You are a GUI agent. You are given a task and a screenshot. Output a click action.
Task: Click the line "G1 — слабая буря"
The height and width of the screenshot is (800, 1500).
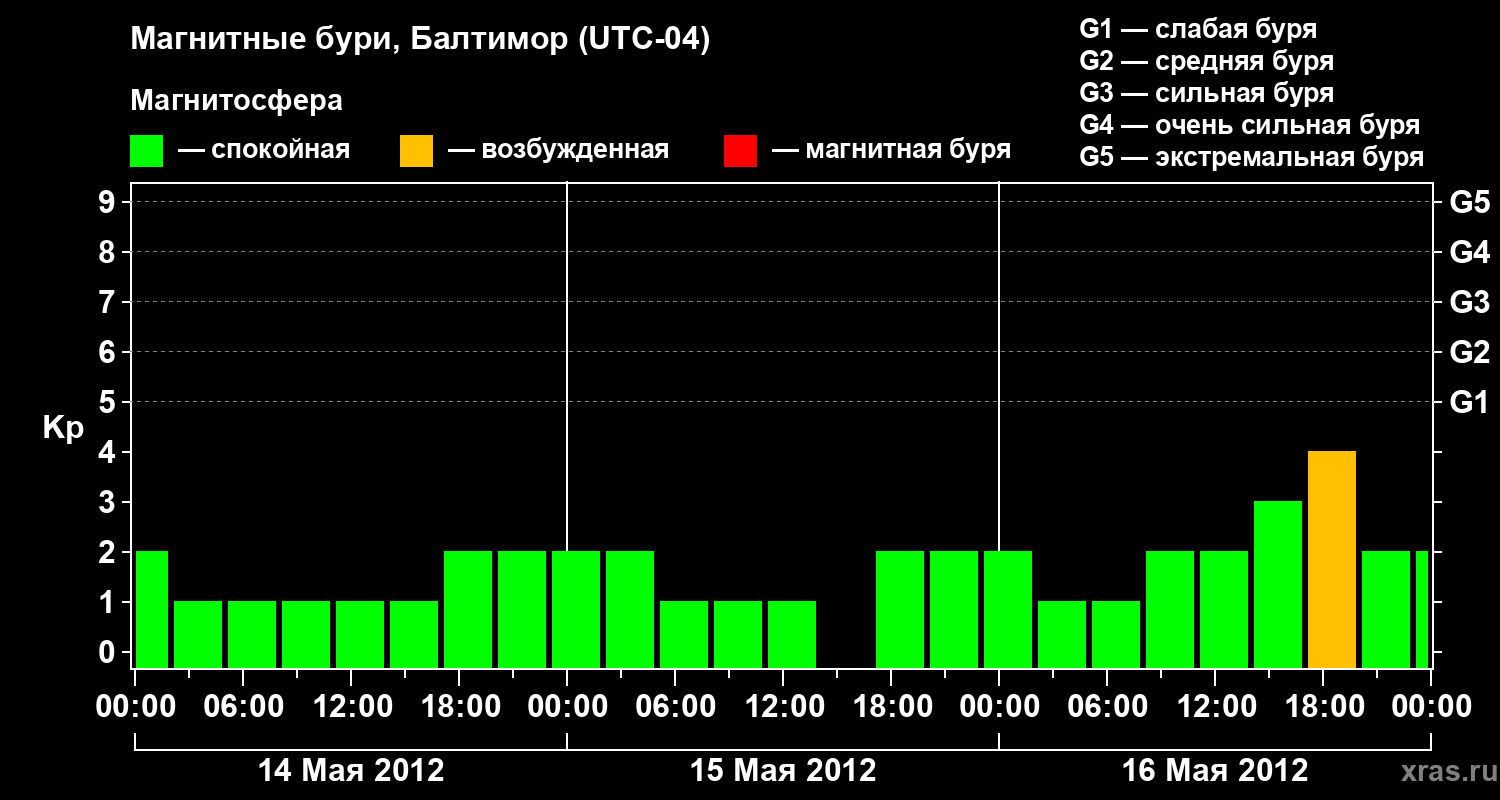point(1198,29)
